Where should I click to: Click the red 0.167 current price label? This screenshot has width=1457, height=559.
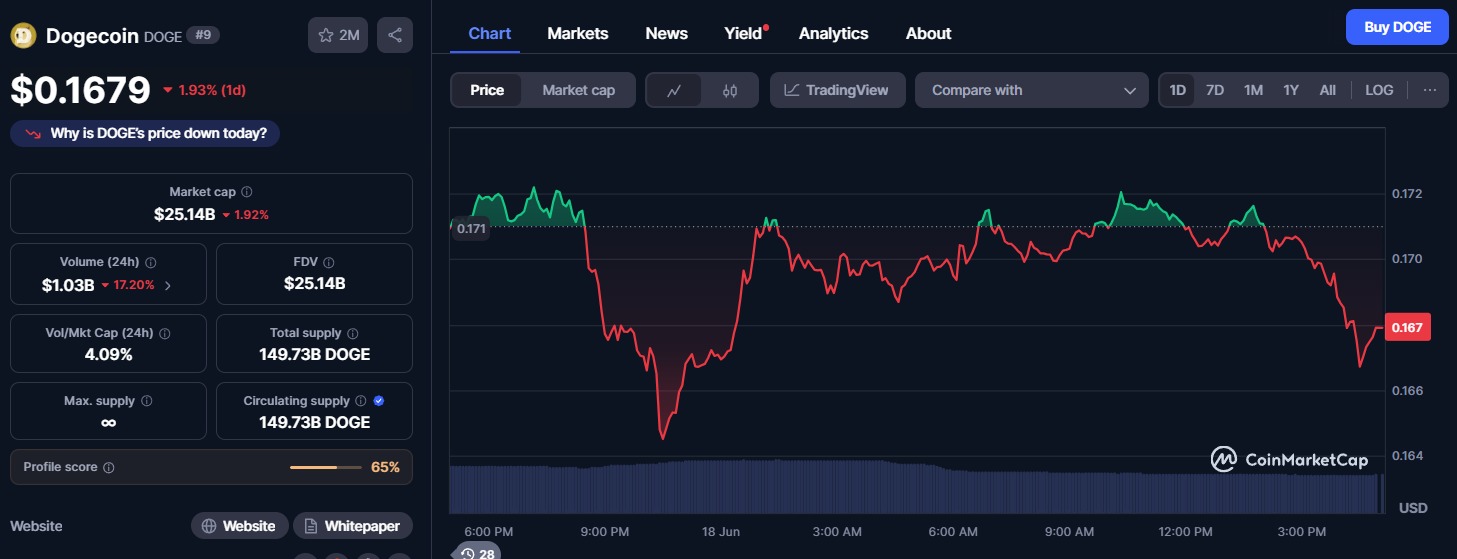pos(1408,327)
